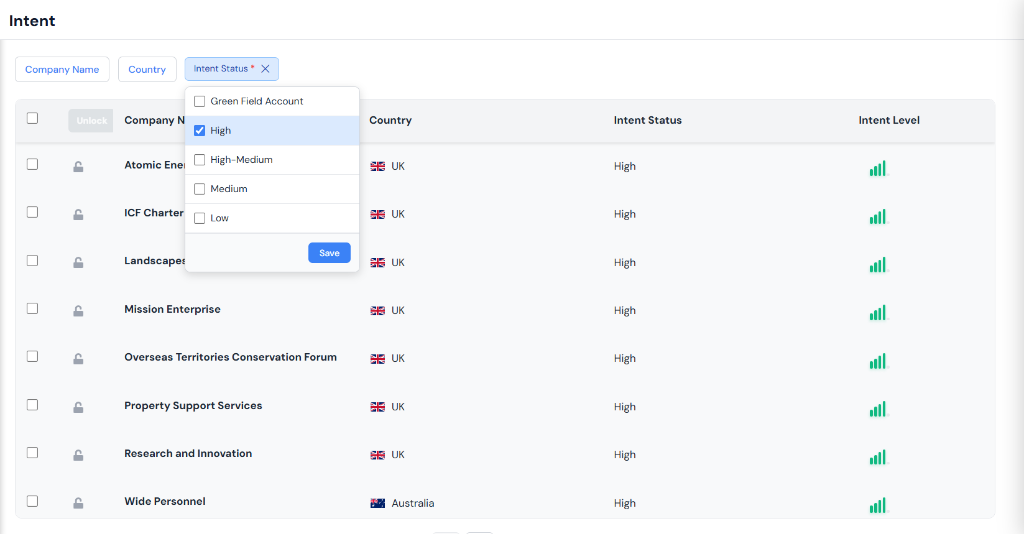Select the Research and Innovation row checkbox

[33, 452]
